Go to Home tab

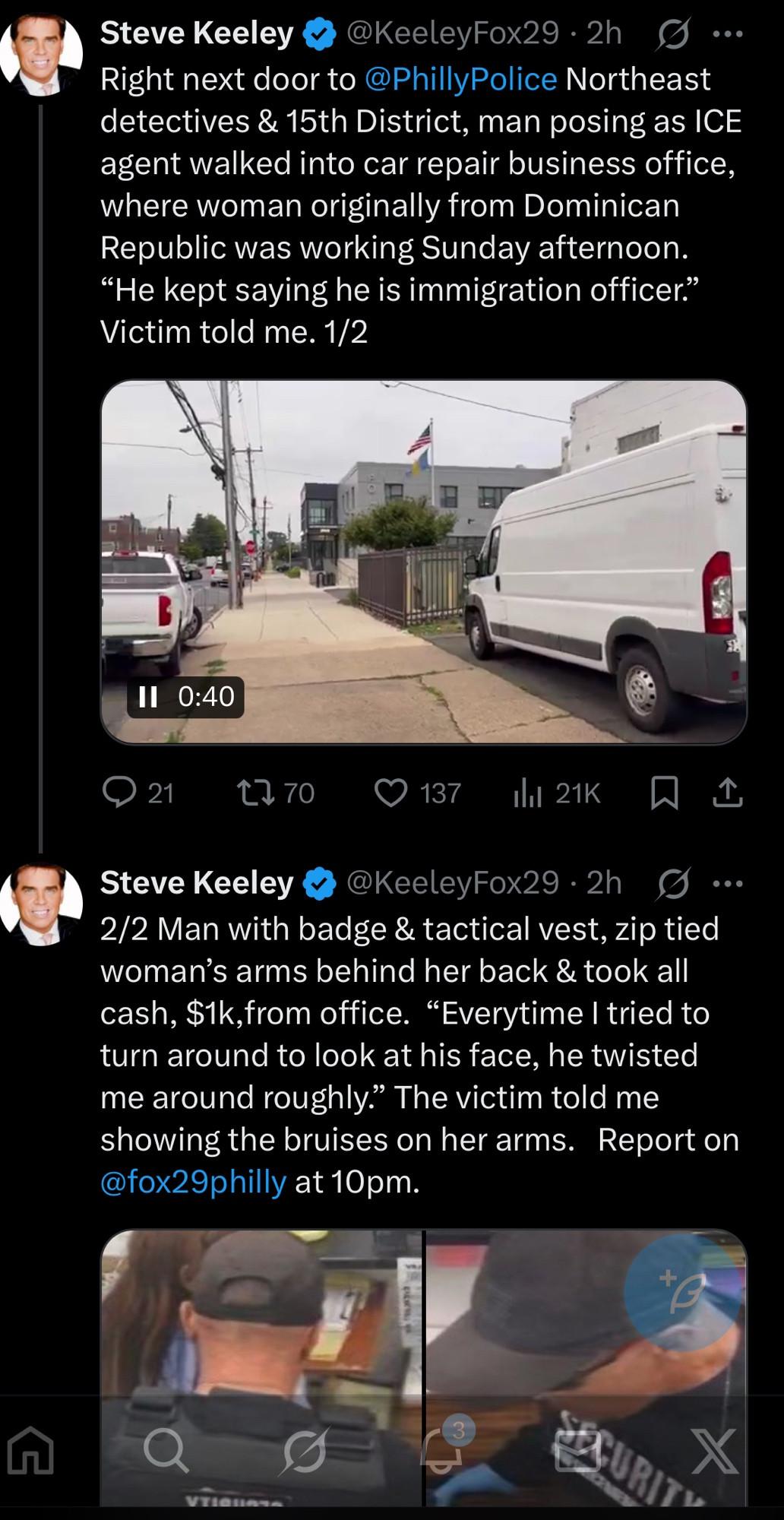(31, 1451)
